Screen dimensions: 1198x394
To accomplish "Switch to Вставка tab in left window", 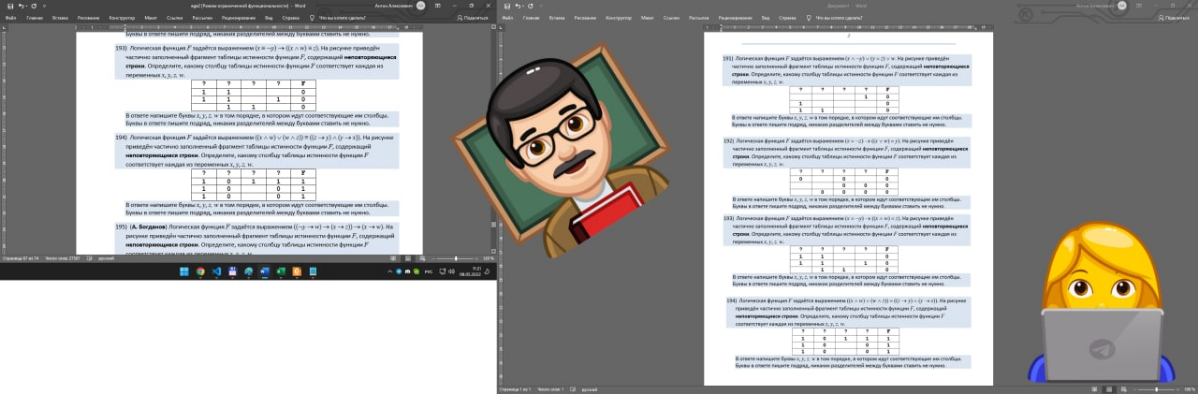I will (x=60, y=18).
